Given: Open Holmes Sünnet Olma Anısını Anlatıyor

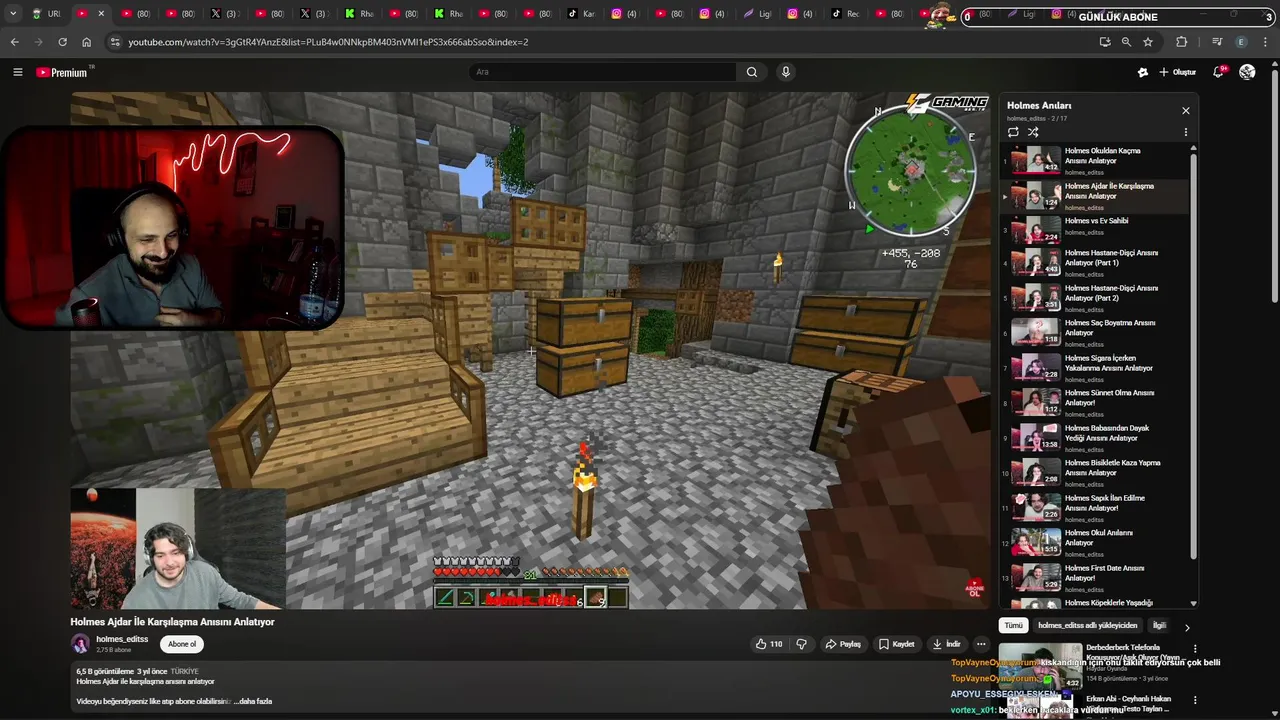Looking at the screenshot, I should point(1096,403).
